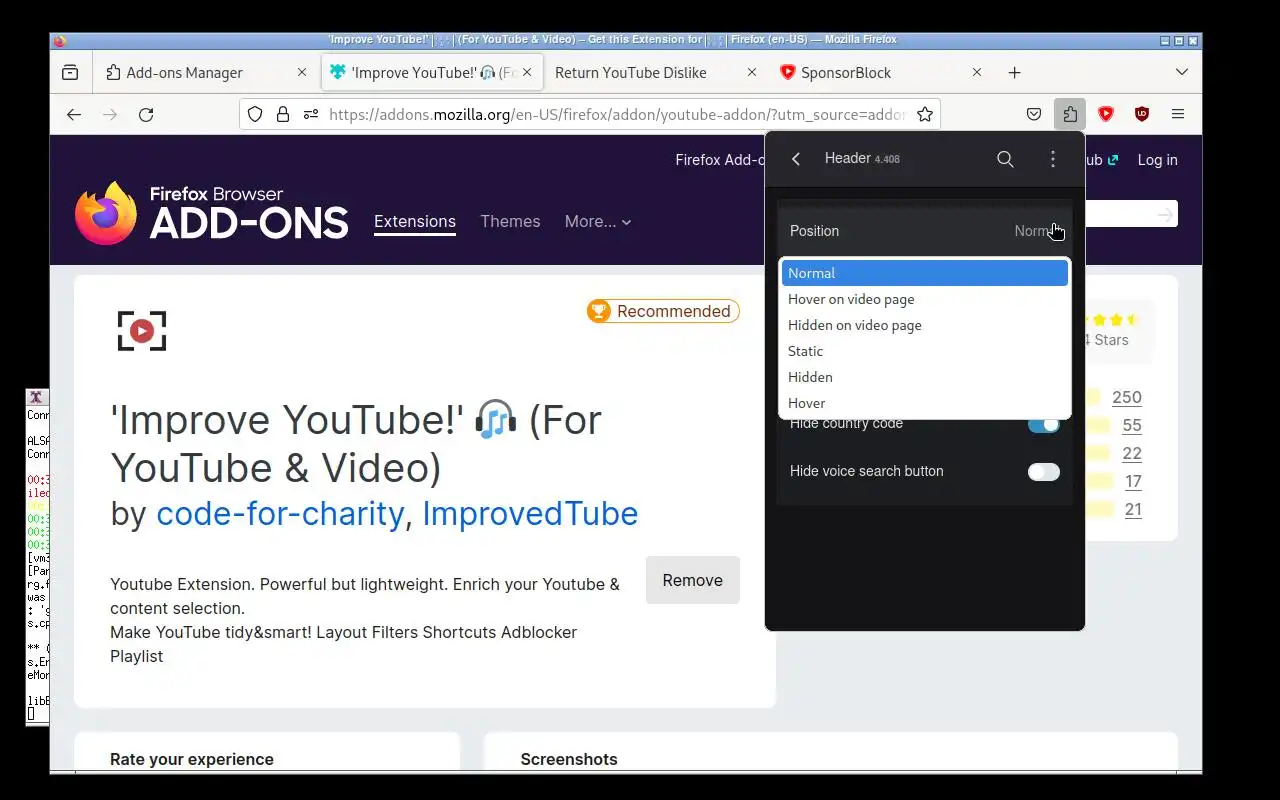Open the 55 four-star reviews link
Screen dimensions: 1280x800
coord(1132,425)
